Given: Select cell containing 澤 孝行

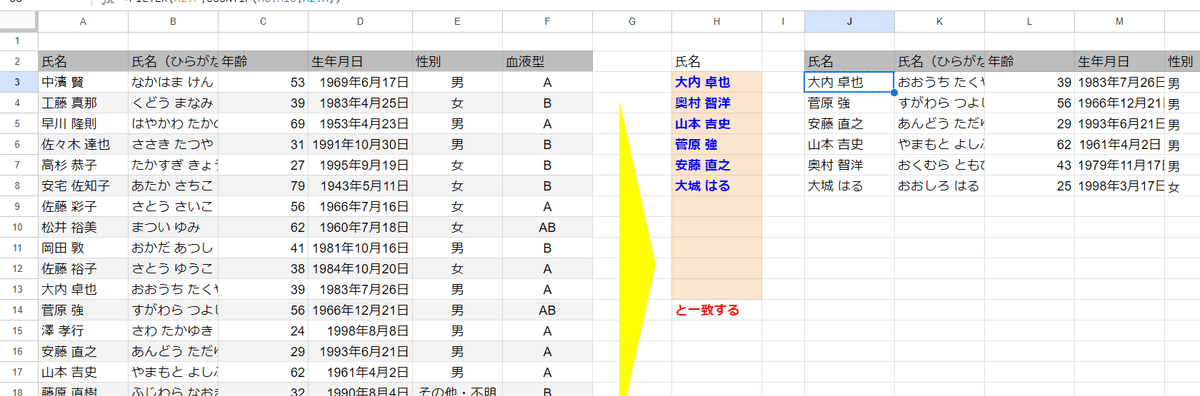Looking at the screenshot, I should click(x=82, y=330).
